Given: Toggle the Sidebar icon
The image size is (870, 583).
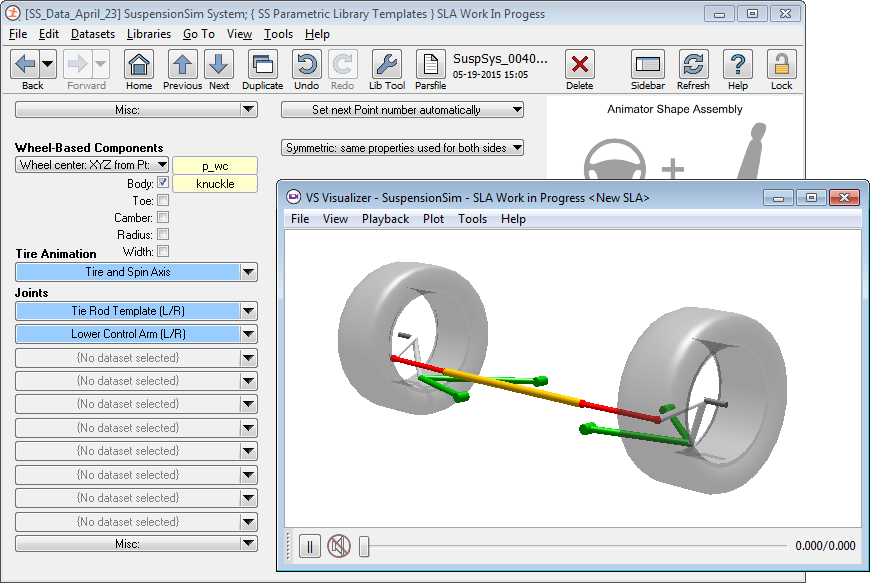Looking at the screenshot, I should (648, 65).
